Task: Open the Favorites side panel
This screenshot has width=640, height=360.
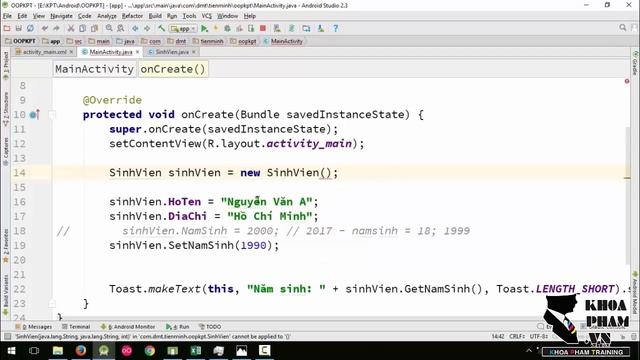Action: point(6,246)
